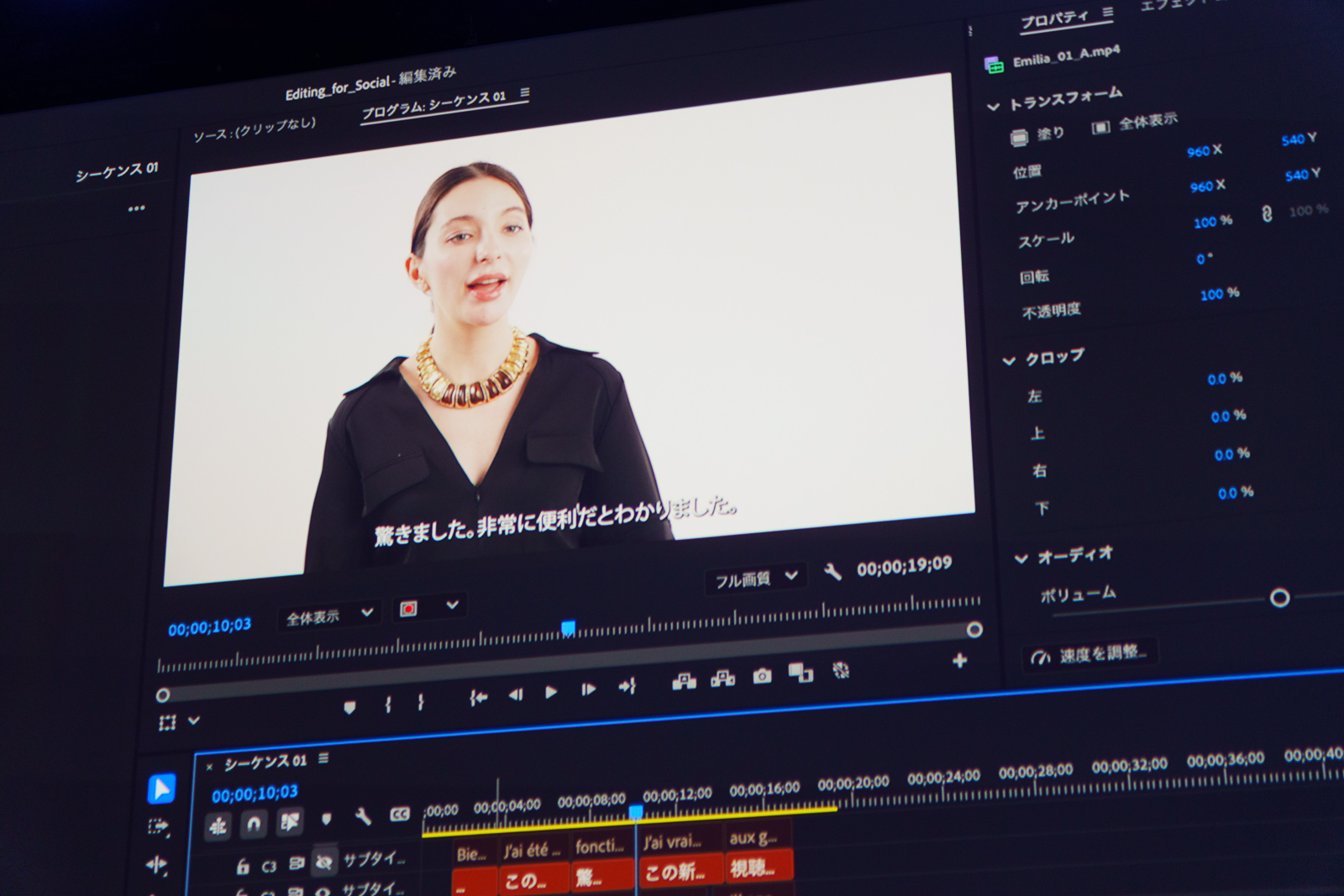Add a marker in the program monitor
Viewport: 1344px width, 896px height.
click(349, 705)
